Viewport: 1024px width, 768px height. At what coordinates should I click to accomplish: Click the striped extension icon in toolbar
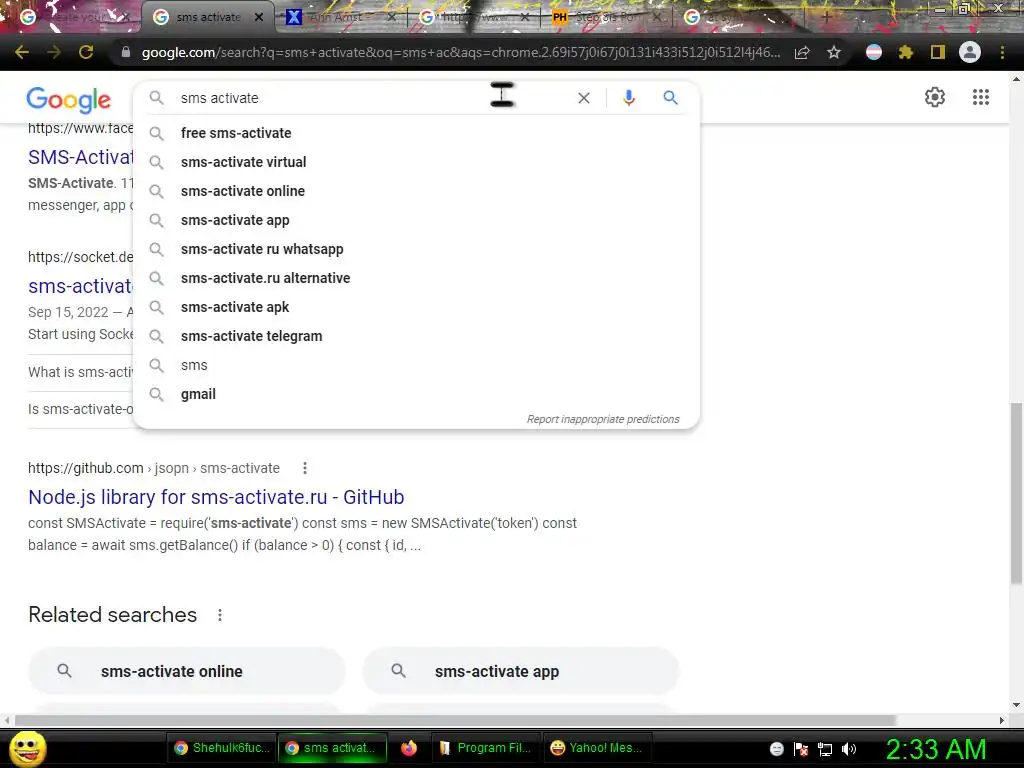pyautogui.click(x=874, y=52)
